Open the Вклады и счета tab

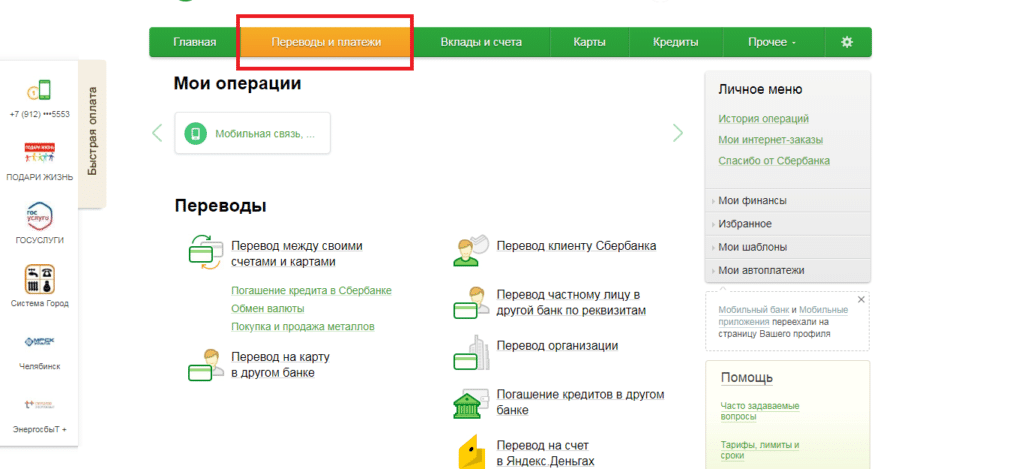481,42
